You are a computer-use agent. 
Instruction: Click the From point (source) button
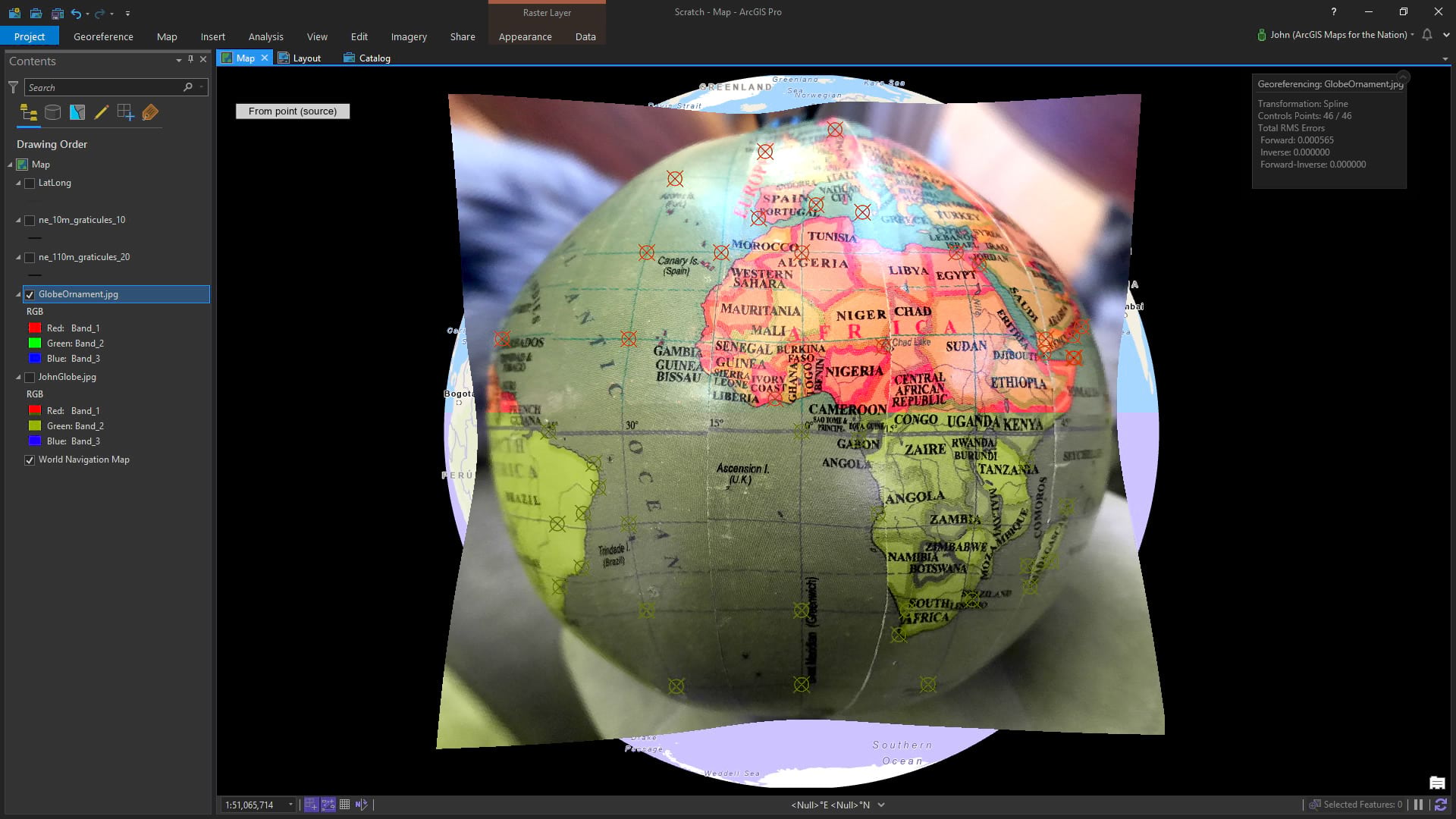pyautogui.click(x=292, y=111)
